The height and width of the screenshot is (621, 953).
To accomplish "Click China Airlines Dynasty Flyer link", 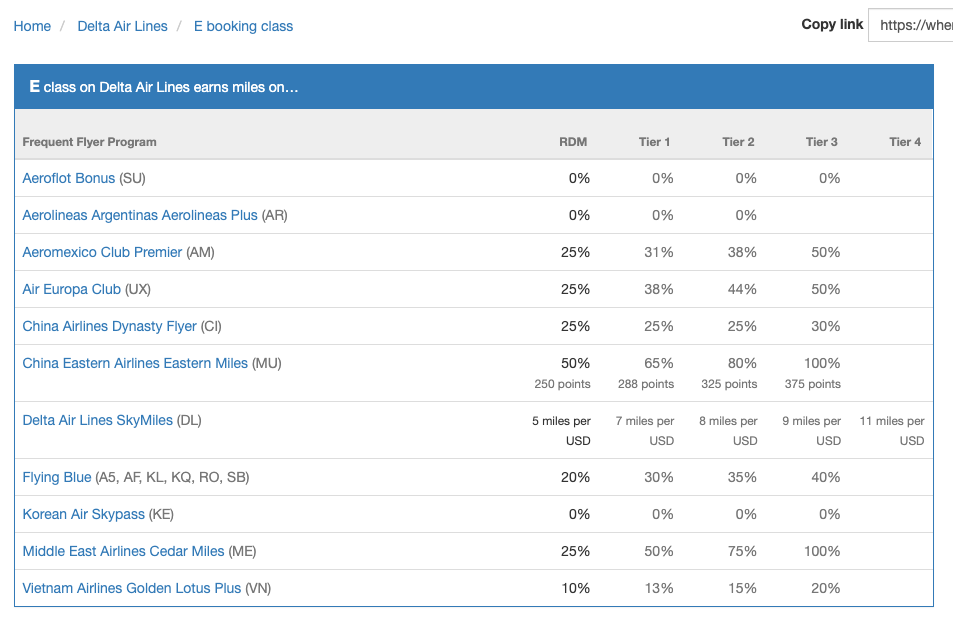I will point(110,326).
